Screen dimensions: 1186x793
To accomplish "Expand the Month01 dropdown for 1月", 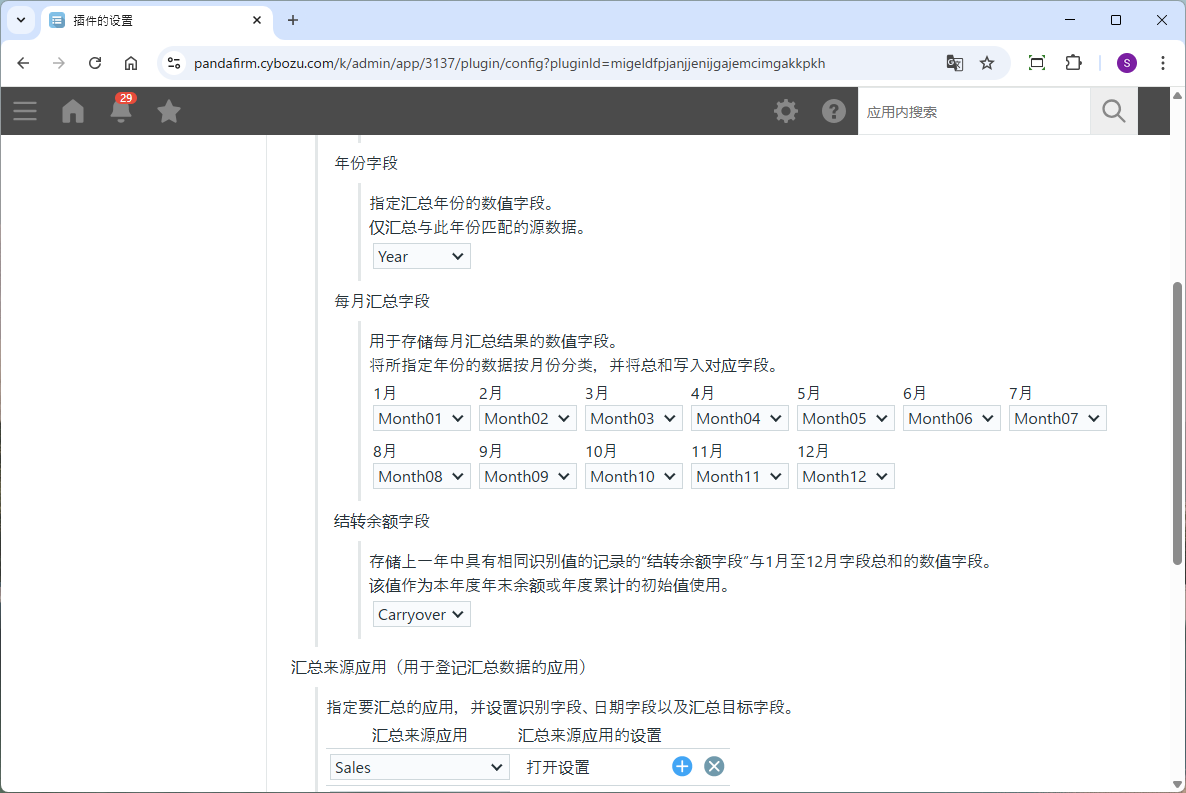I will (421, 419).
